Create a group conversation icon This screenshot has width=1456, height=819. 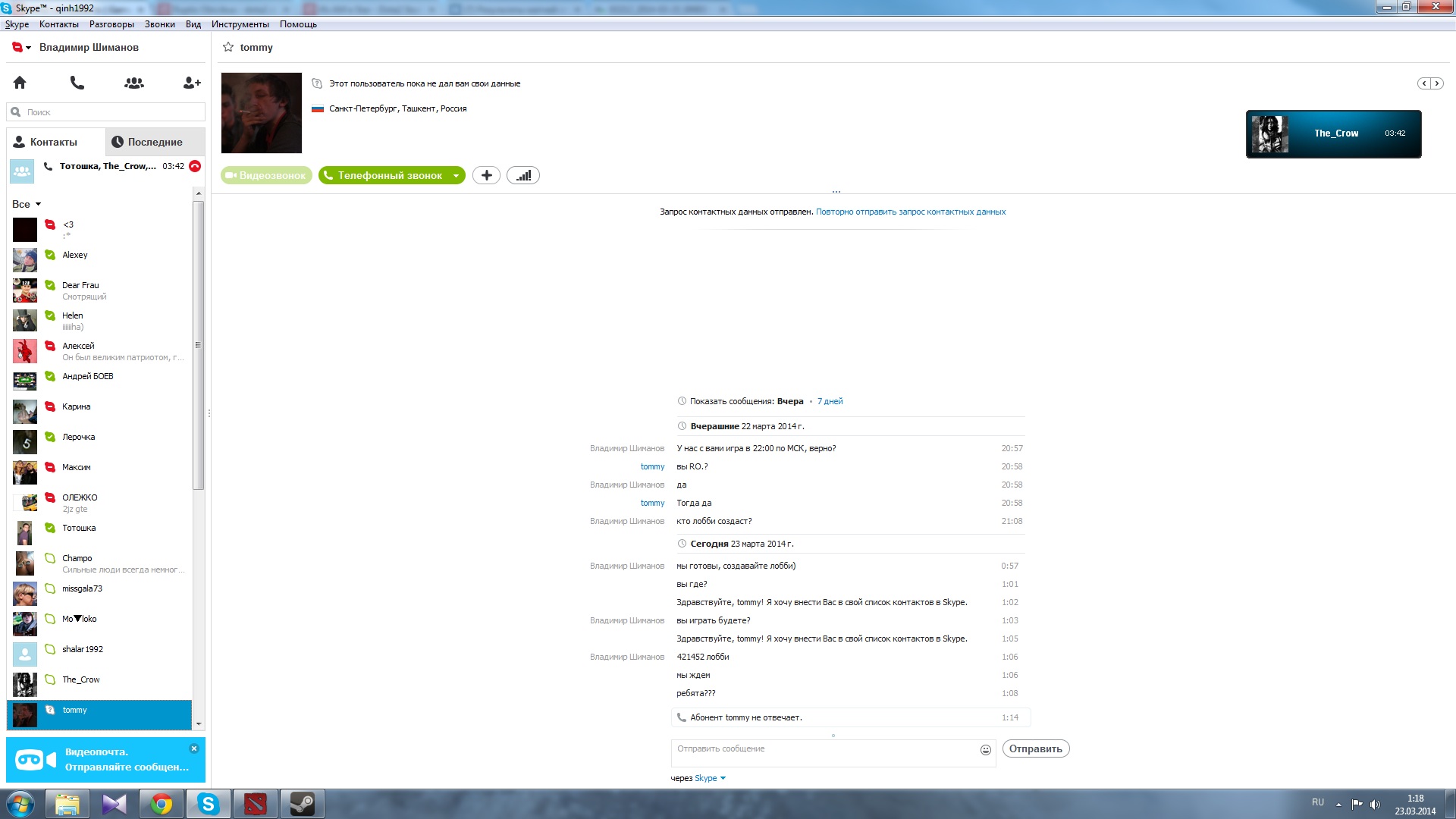(134, 83)
